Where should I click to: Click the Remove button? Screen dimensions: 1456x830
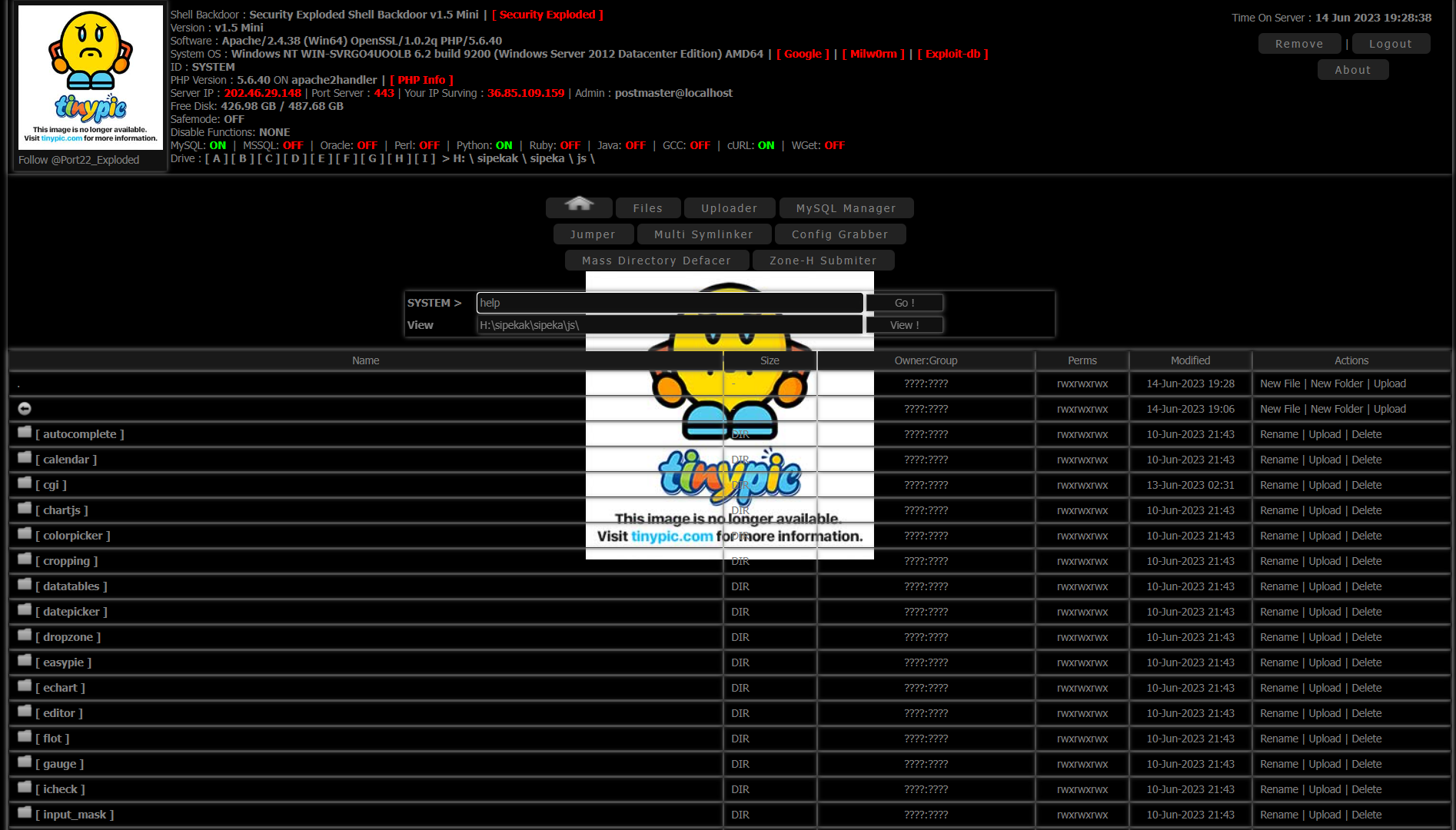[x=1299, y=44]
